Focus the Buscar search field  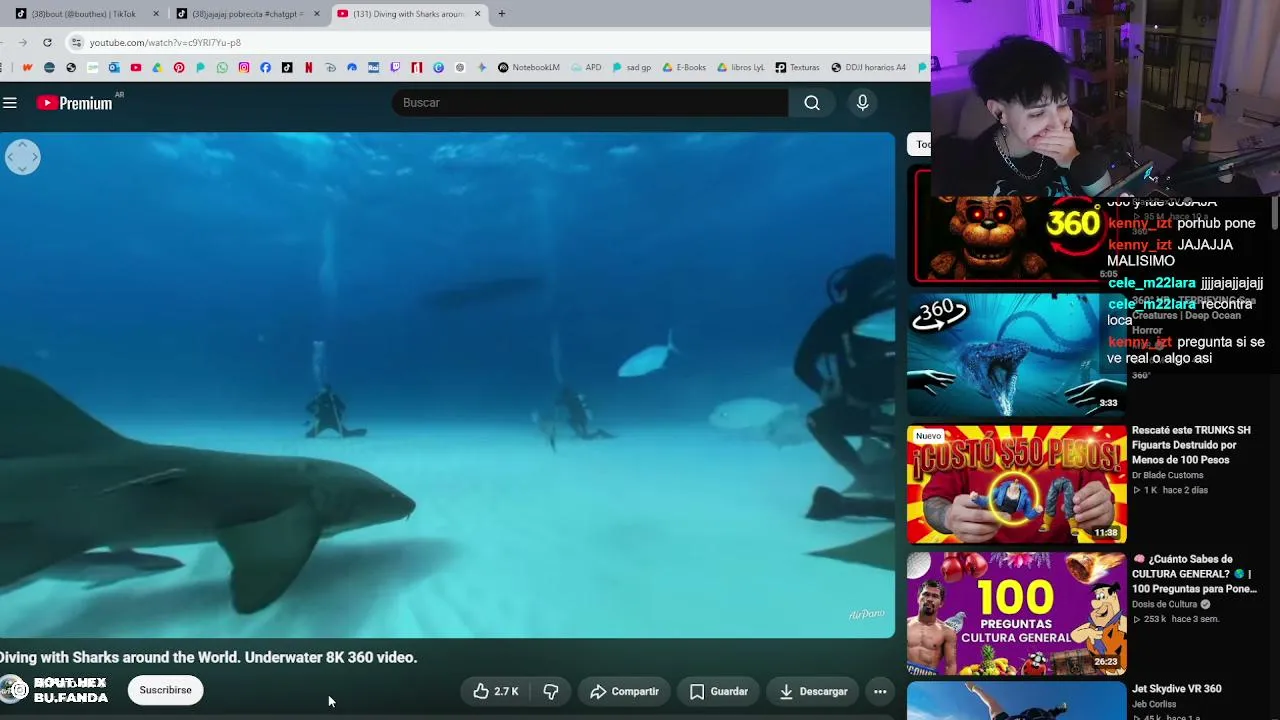click(590, 103)
